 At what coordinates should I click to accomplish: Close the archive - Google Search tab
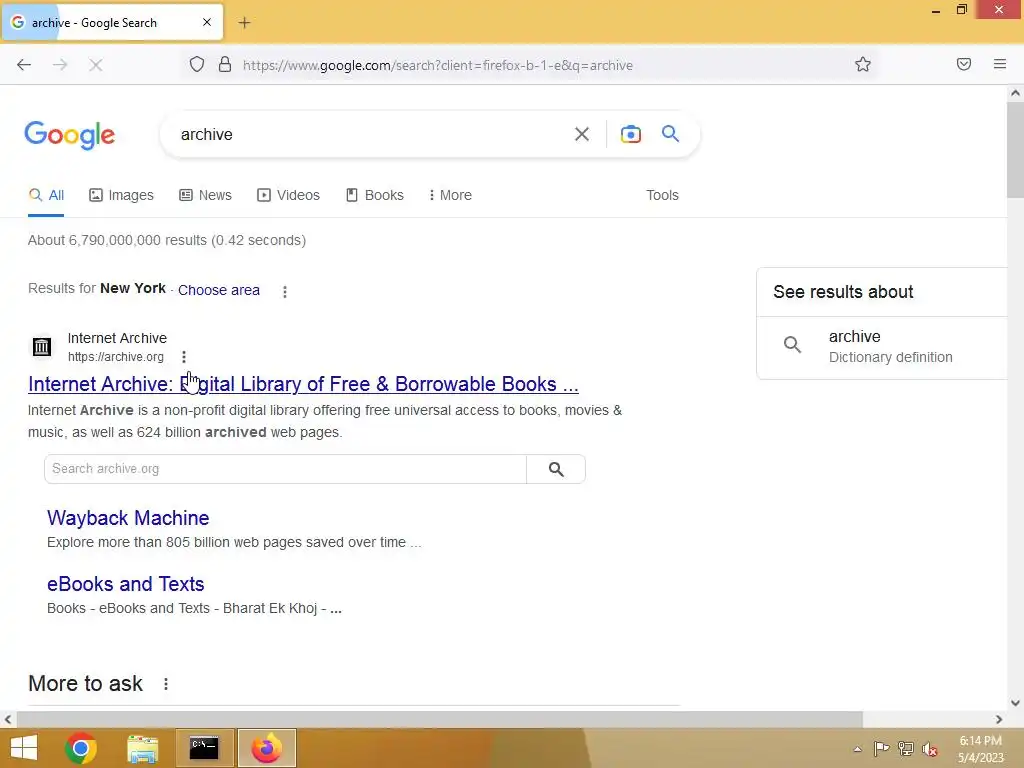point(207,22)
